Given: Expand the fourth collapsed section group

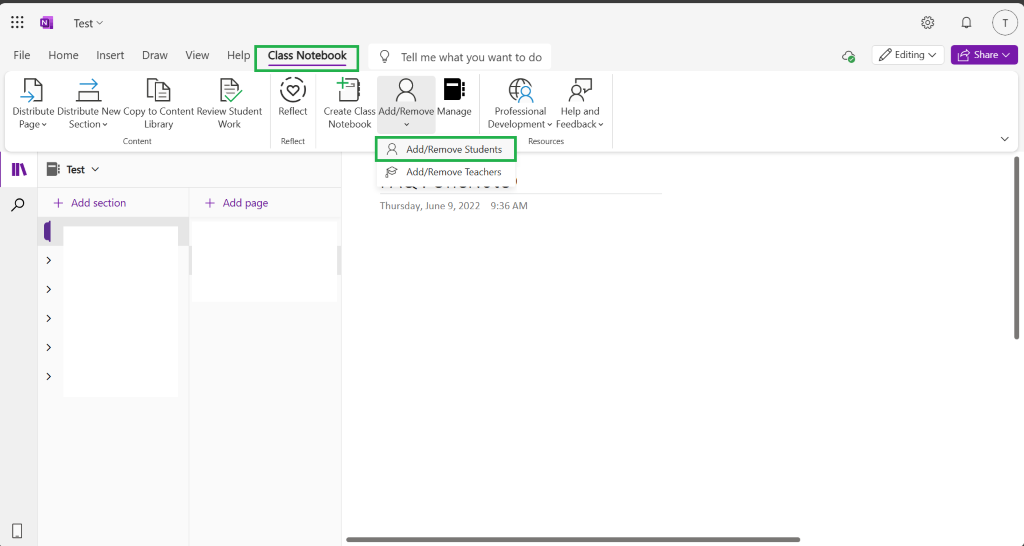Looking at the screenshot, I should tap(49, 347).
